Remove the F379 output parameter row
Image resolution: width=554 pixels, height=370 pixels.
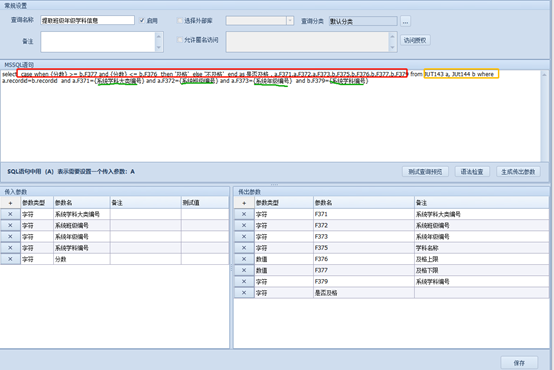pos(244,282)
